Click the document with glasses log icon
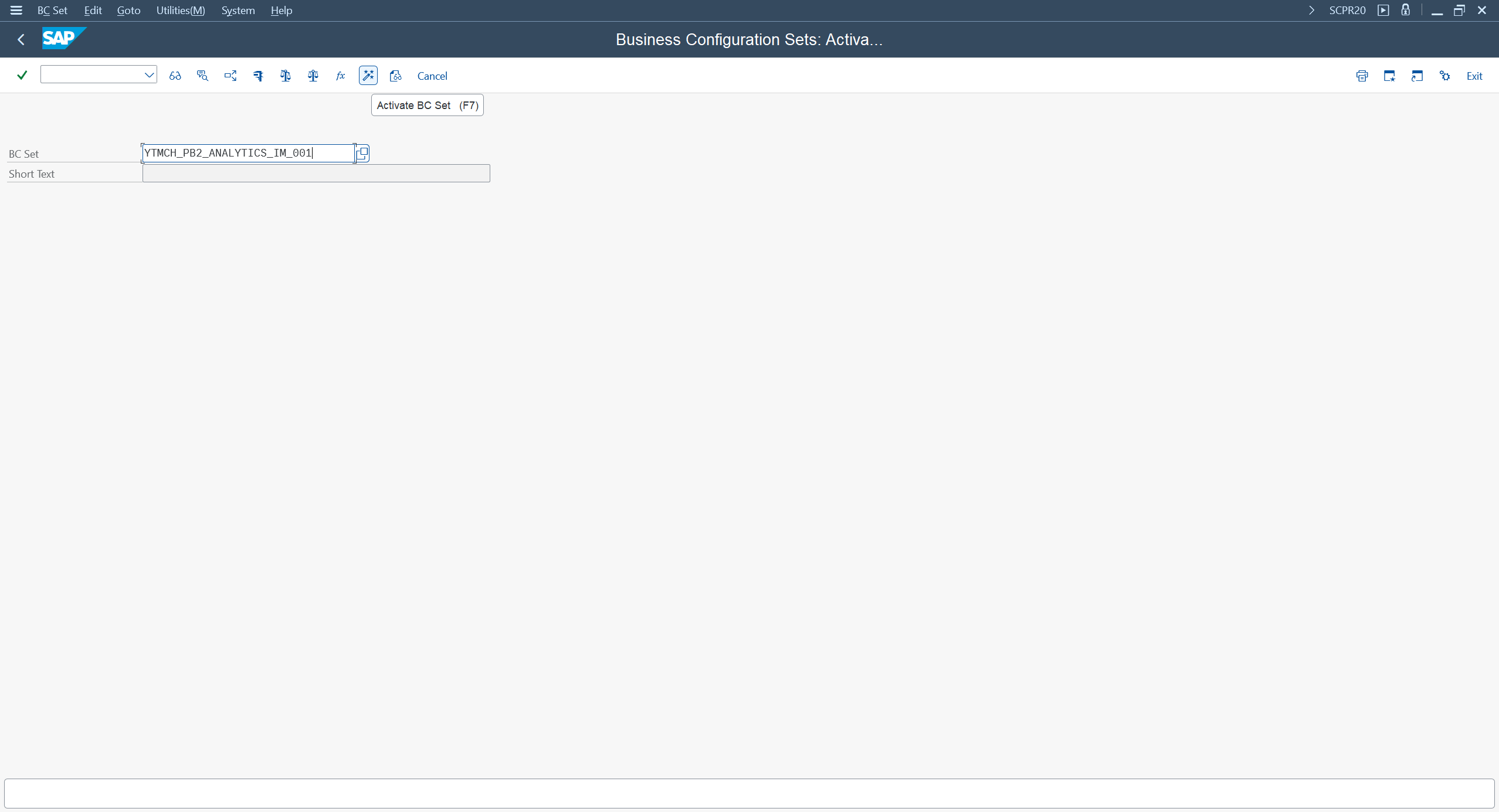The width and height of the screenshot is (1499, 812). point(395,76)
